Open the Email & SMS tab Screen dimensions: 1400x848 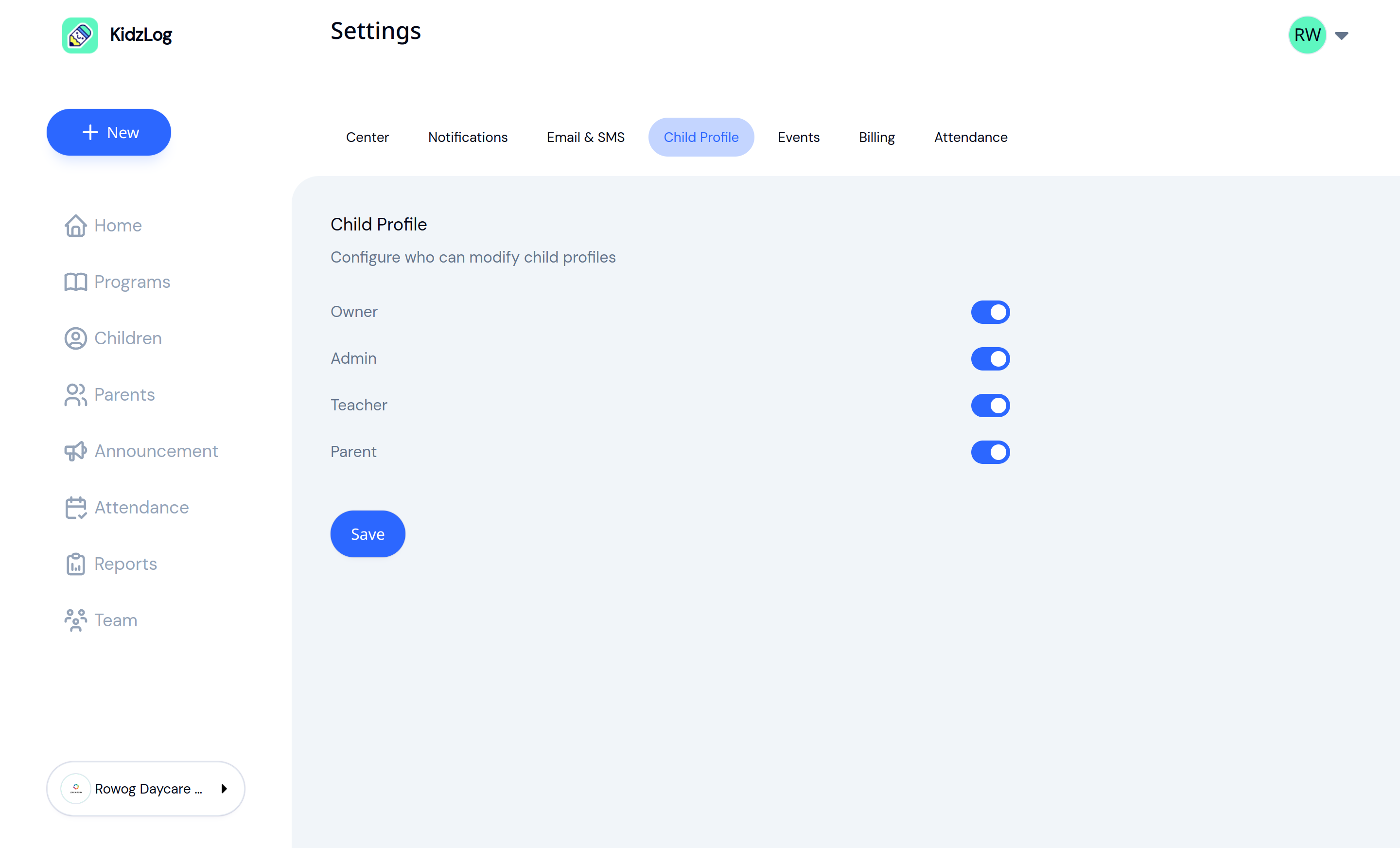(585, 137)
